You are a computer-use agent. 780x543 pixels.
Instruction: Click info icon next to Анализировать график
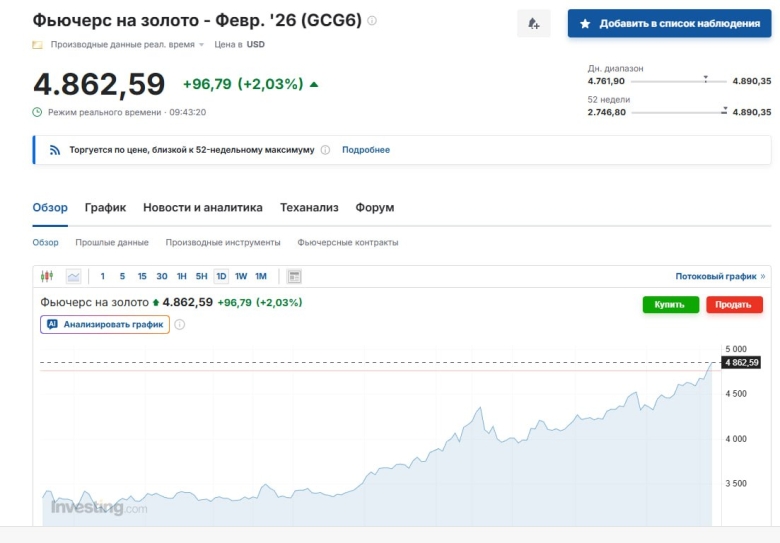[x=180, y=324]
